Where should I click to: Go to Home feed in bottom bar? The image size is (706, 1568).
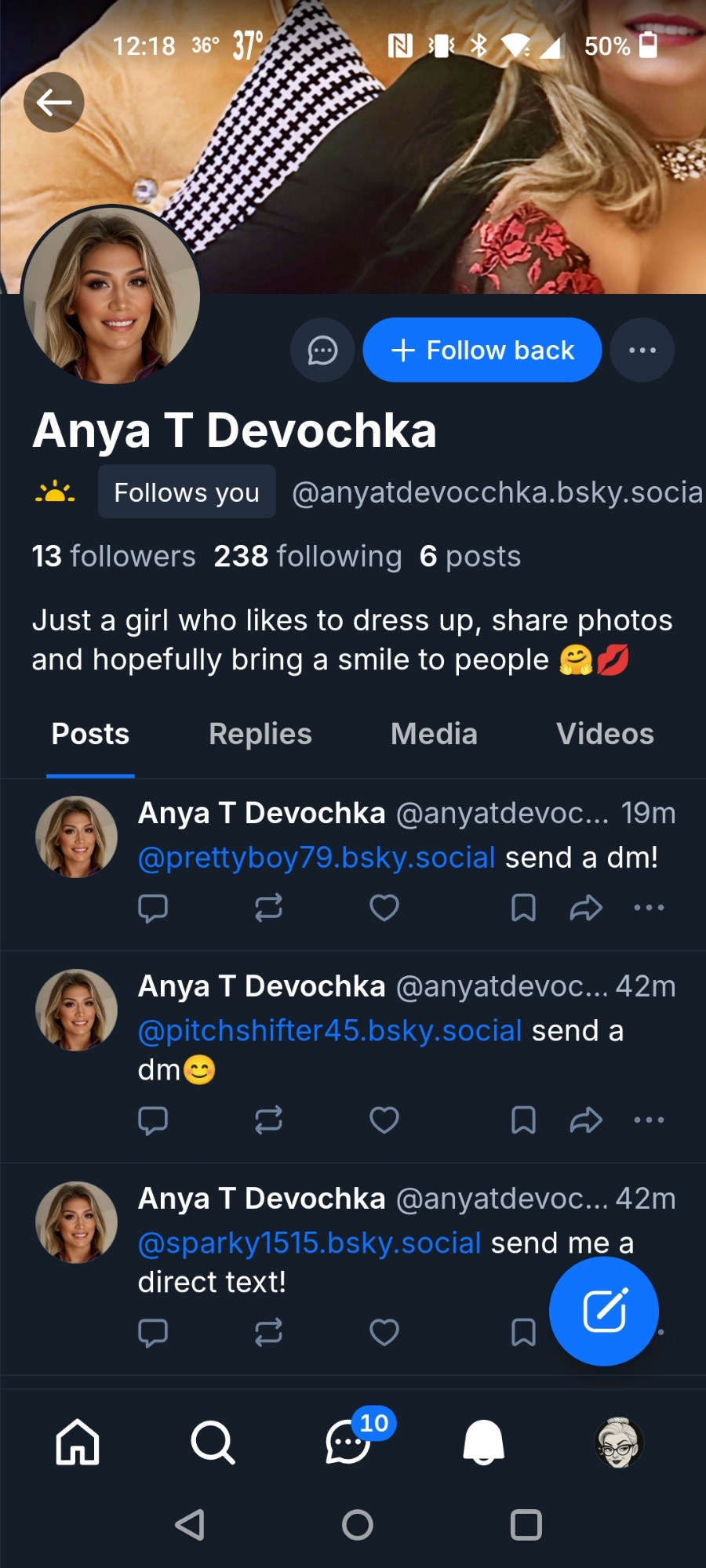[x=78, y=1443]
